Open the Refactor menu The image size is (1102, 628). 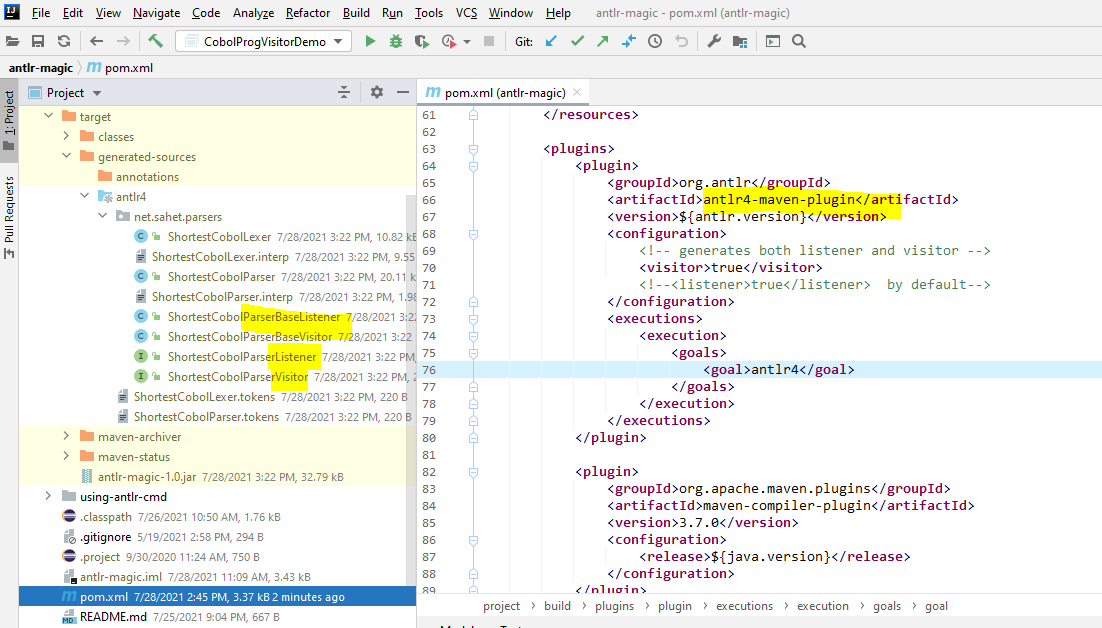pyautogui.click(x=307, y=13)
